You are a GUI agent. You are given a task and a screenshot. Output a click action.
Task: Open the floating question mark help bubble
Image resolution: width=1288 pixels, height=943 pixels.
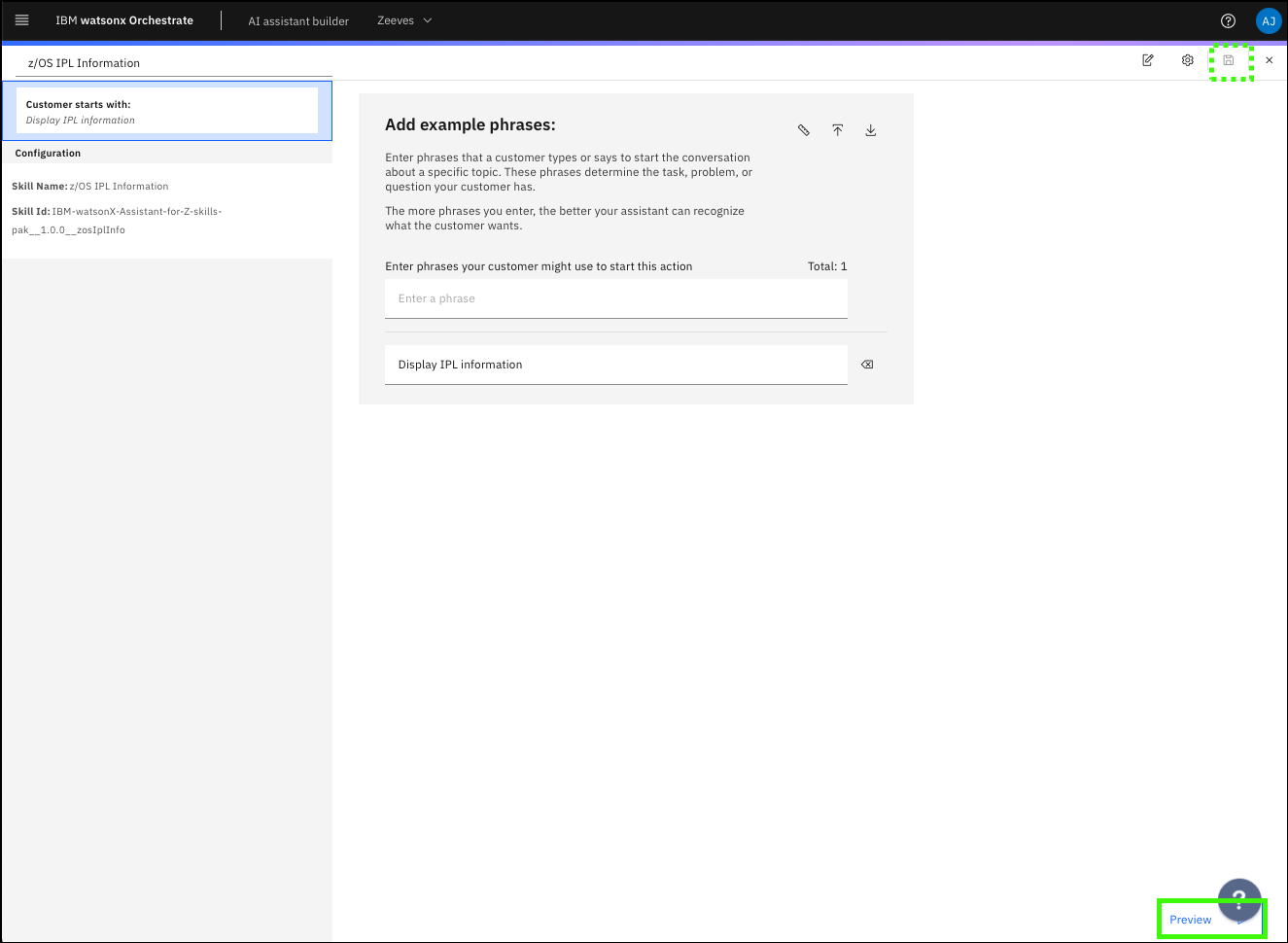click(1239, 896)
